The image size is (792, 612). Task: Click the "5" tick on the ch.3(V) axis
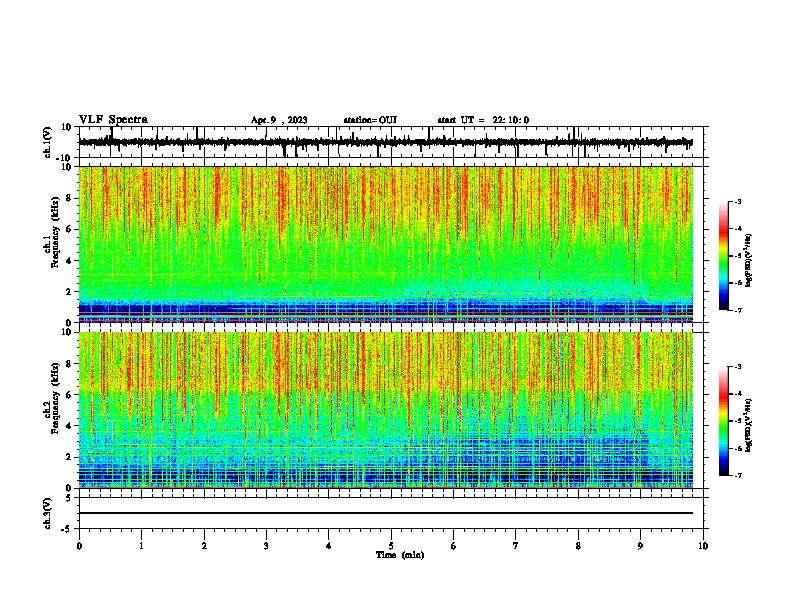(x=69, y=497)
